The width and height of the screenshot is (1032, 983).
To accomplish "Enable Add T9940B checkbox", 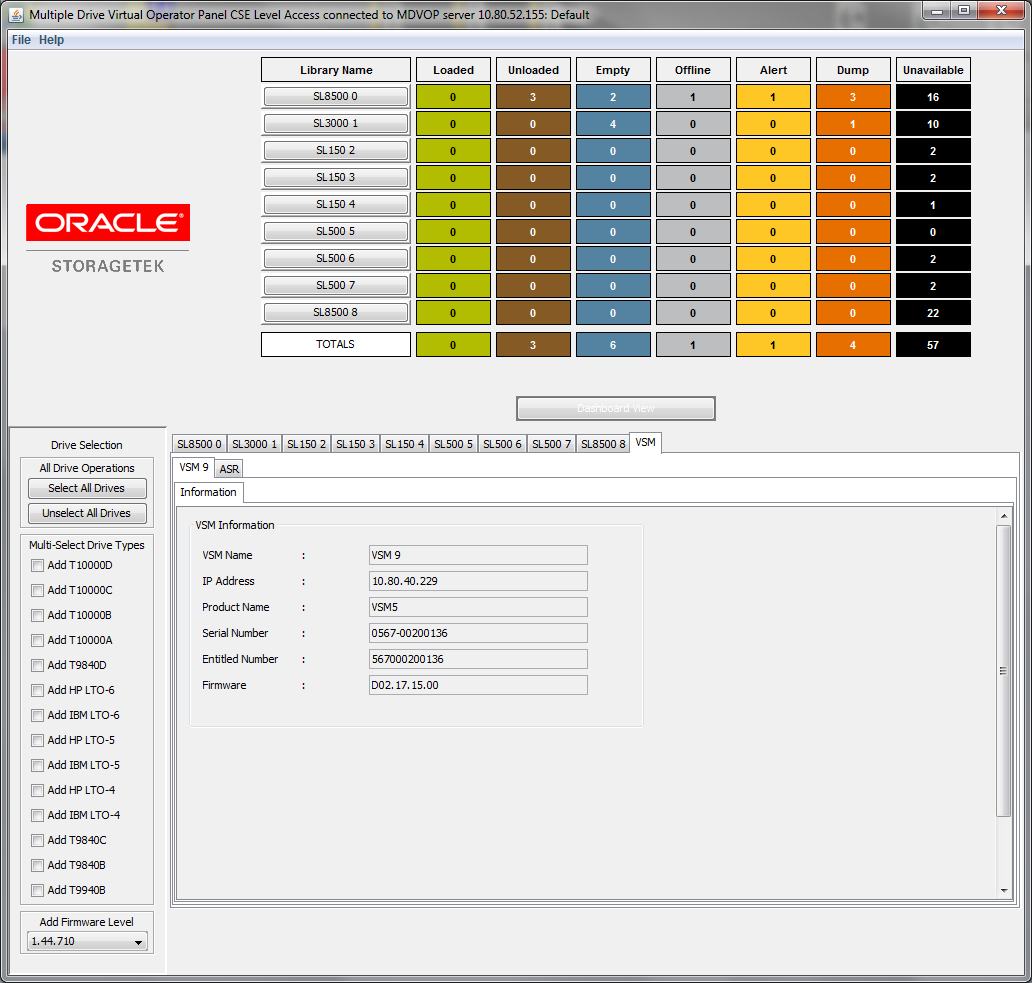I will pos(38,890).
